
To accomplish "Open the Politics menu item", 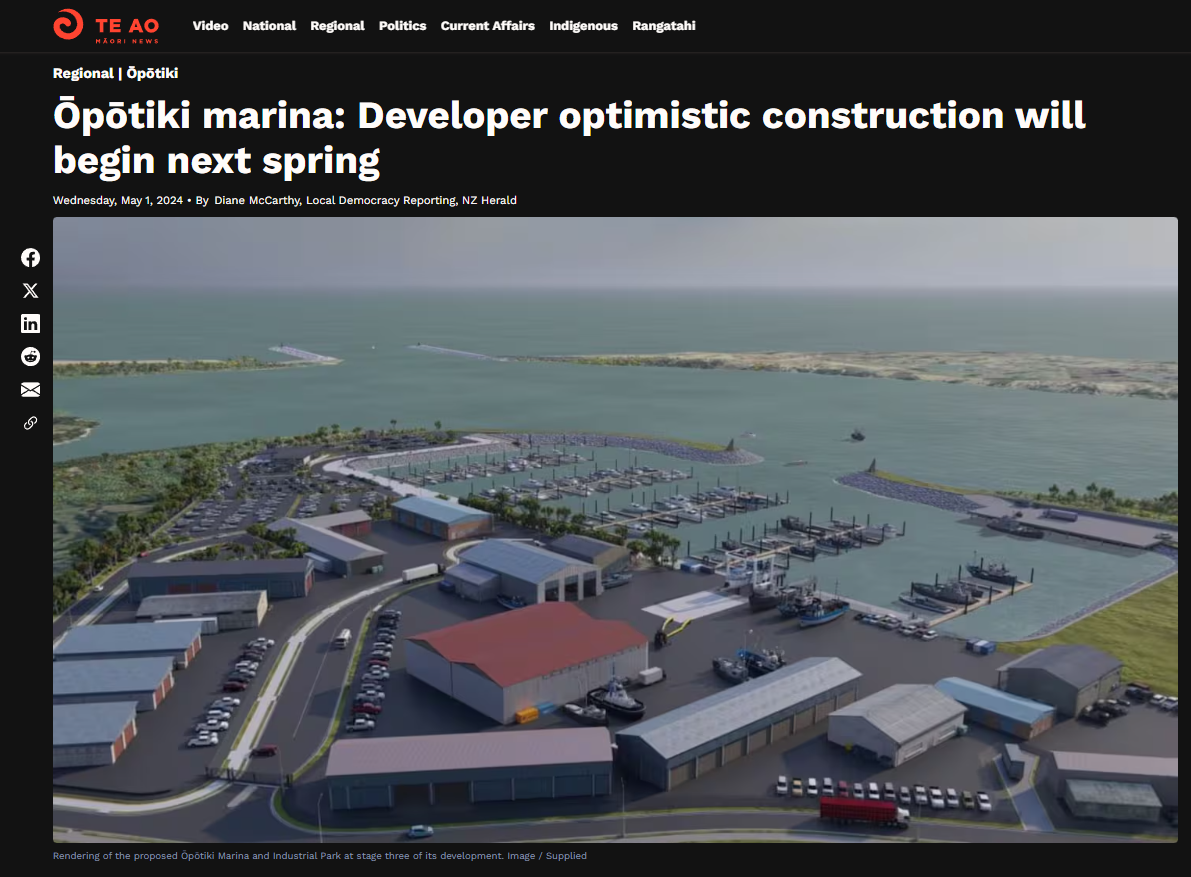I will [402, 26].
